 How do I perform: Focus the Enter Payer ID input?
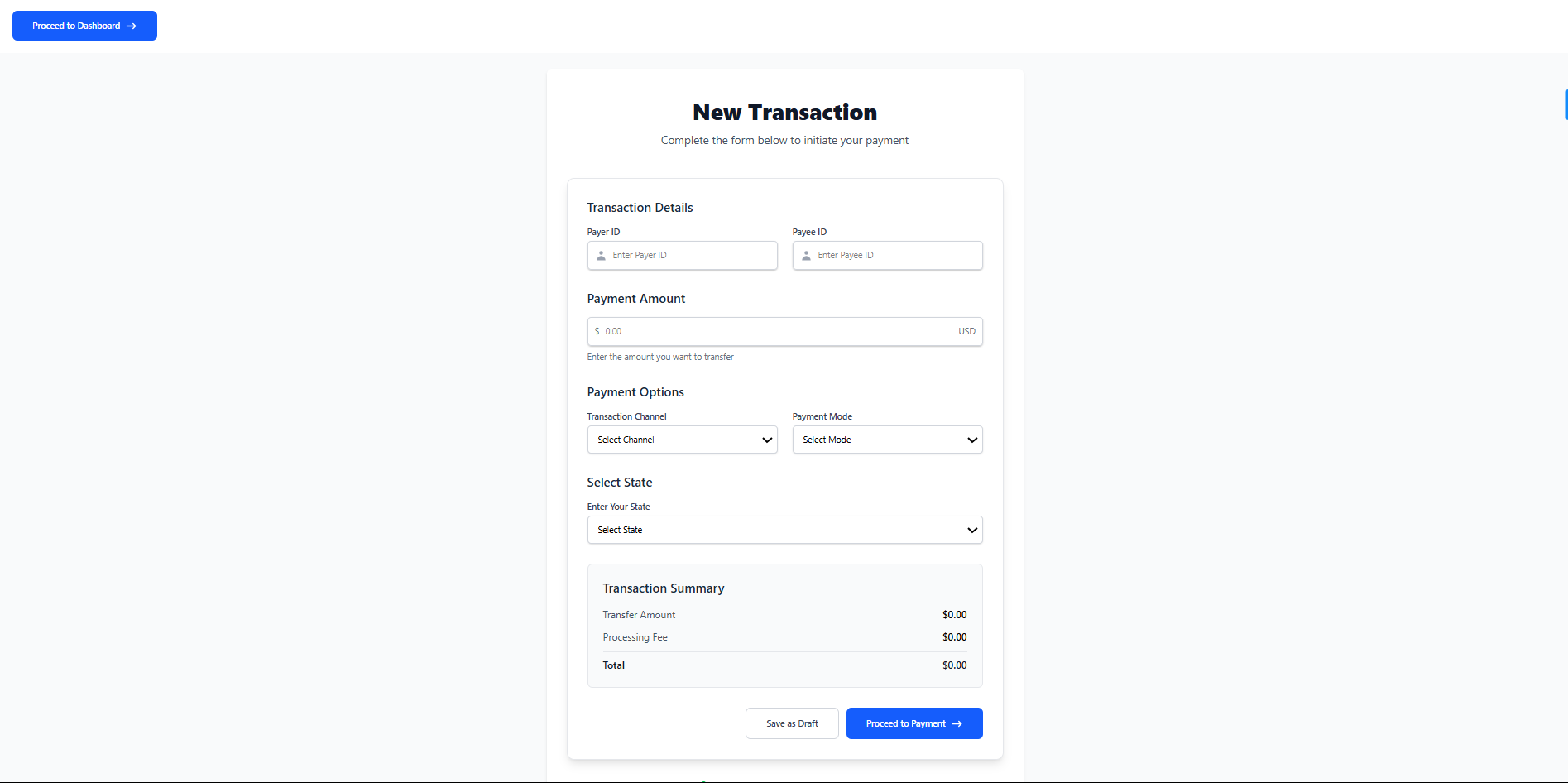coord(691,256)
